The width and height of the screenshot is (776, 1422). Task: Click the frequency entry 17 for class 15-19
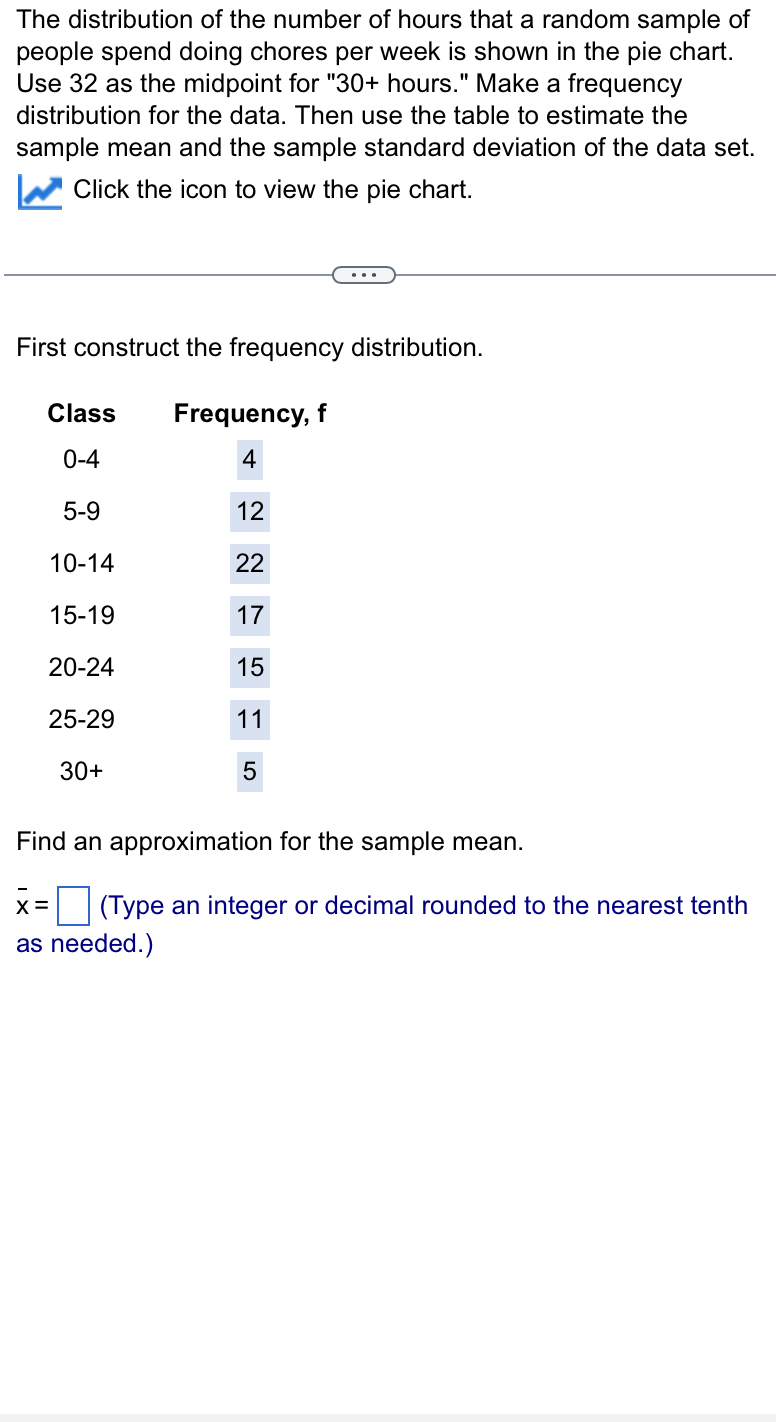coord(249,615)
